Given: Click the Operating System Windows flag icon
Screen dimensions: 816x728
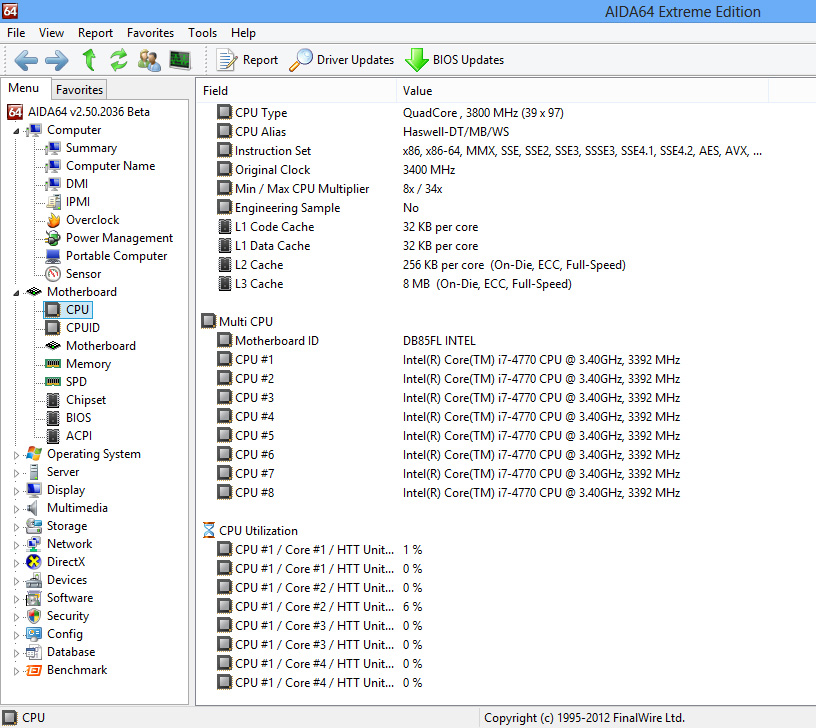Looking at the screenshot, I should (34, 454).
